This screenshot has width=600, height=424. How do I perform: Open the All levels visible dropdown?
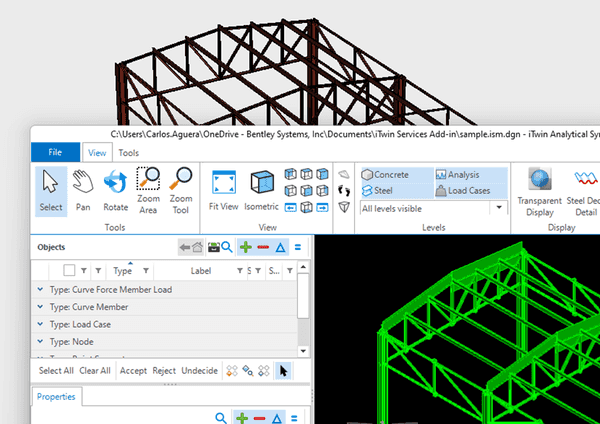pyautogui.click(x=499, y=208)
